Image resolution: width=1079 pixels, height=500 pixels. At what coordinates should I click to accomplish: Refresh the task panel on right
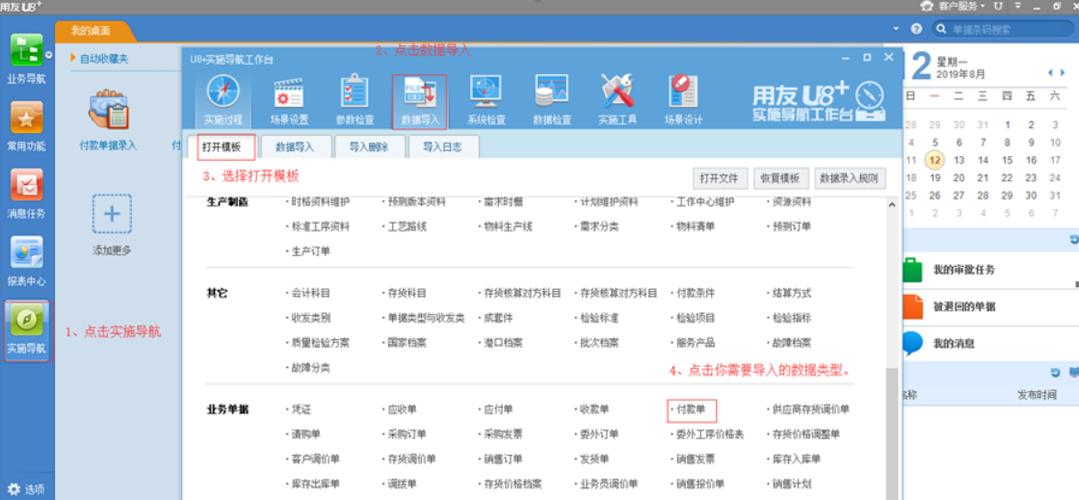(1074, 239)
